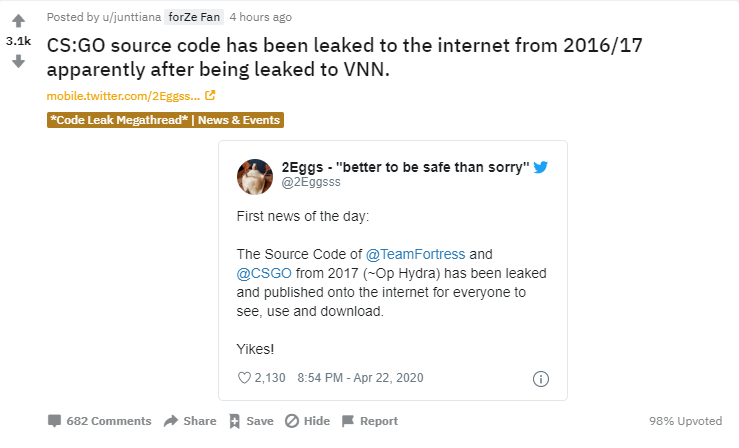739x448 pixels.
Task: Report the post using flag button
Action: coord(369,421)
